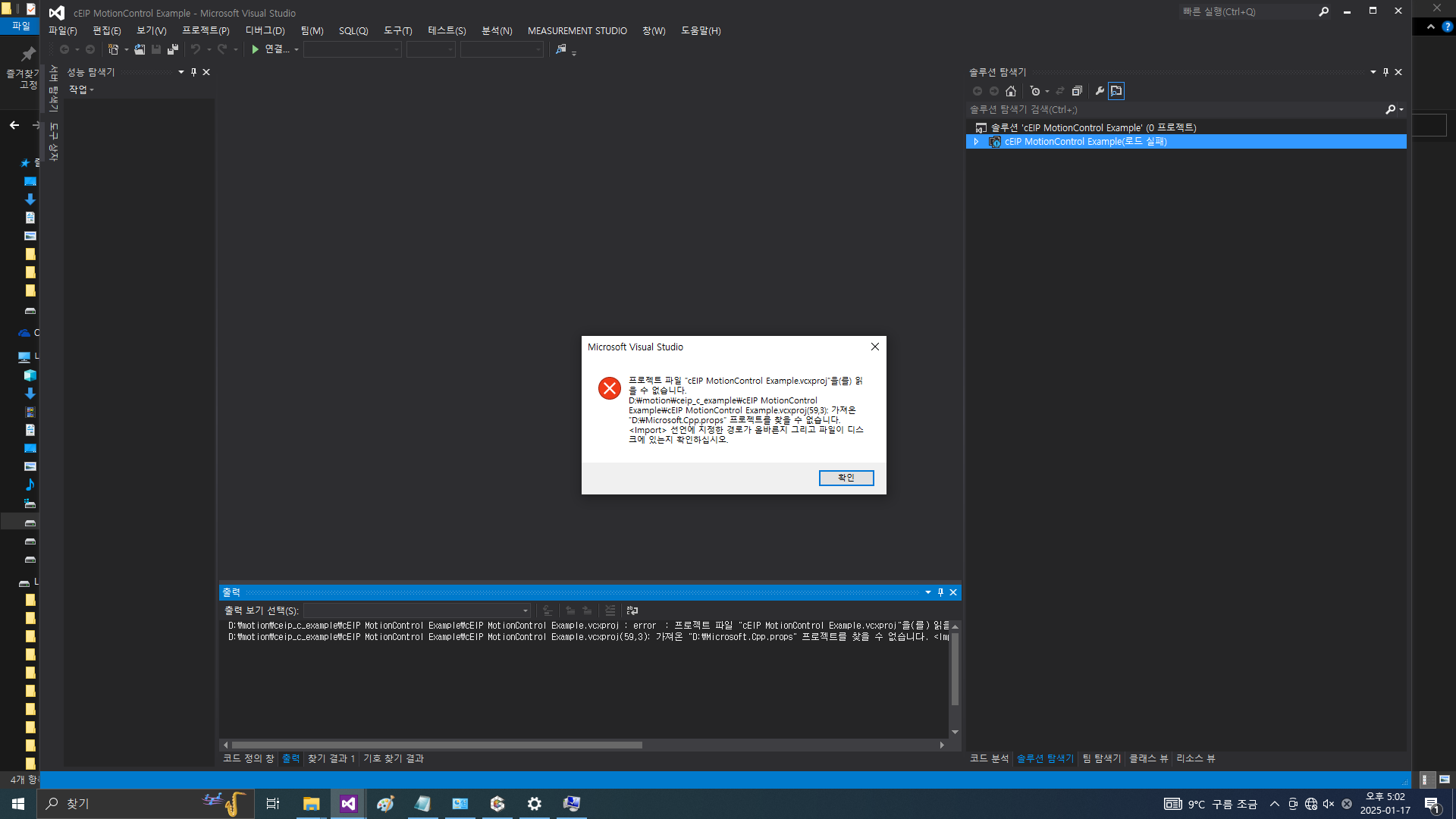Image resolution: width=1456 pixels, height=819 pixels.
Task: Open New Project dropdown arrow in toolbar
Action: (126, 50)
